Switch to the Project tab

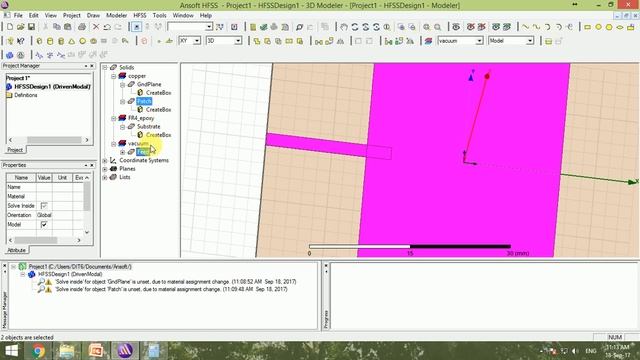pyautogui.click(x=15, y=150)
